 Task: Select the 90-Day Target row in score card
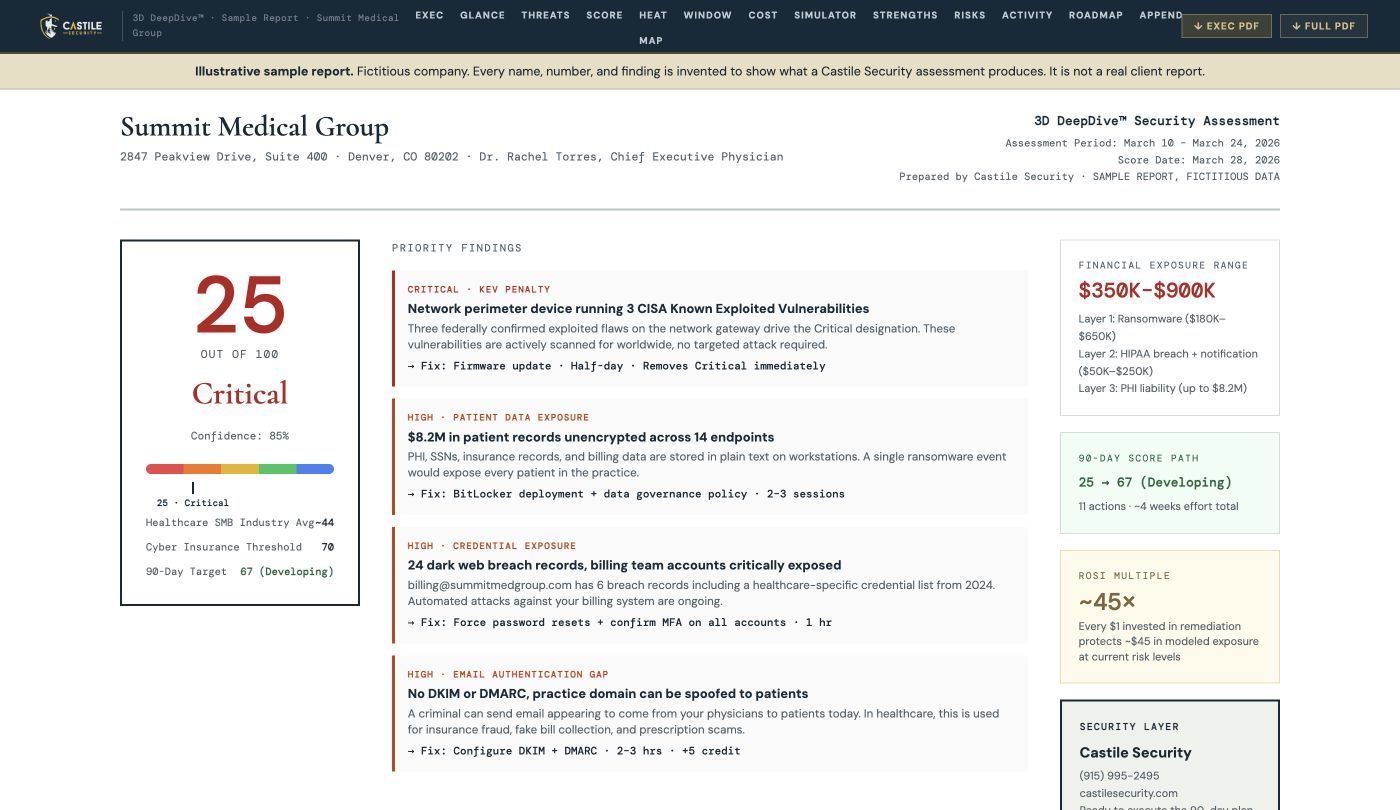click(240, 572)
